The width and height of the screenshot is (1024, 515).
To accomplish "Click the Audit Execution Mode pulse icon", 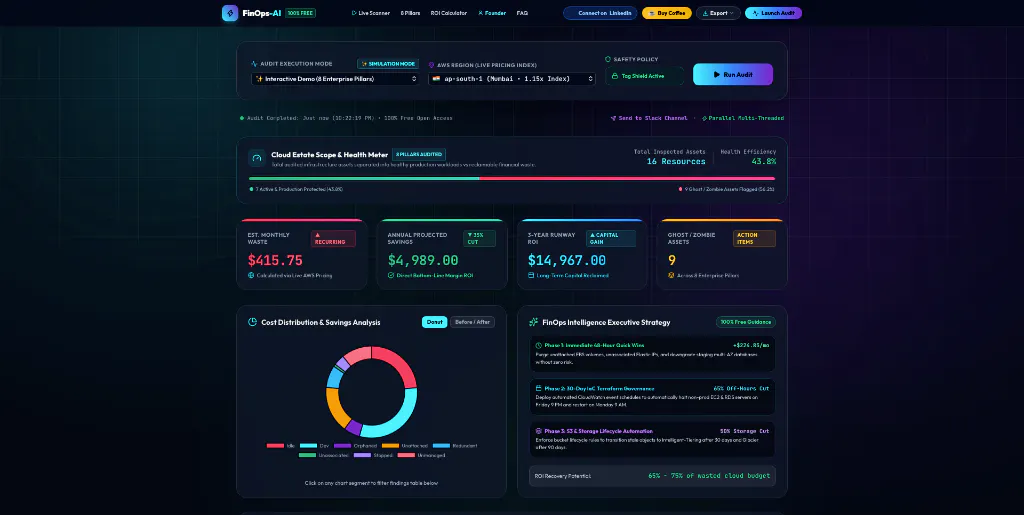I will pos(255,64).
